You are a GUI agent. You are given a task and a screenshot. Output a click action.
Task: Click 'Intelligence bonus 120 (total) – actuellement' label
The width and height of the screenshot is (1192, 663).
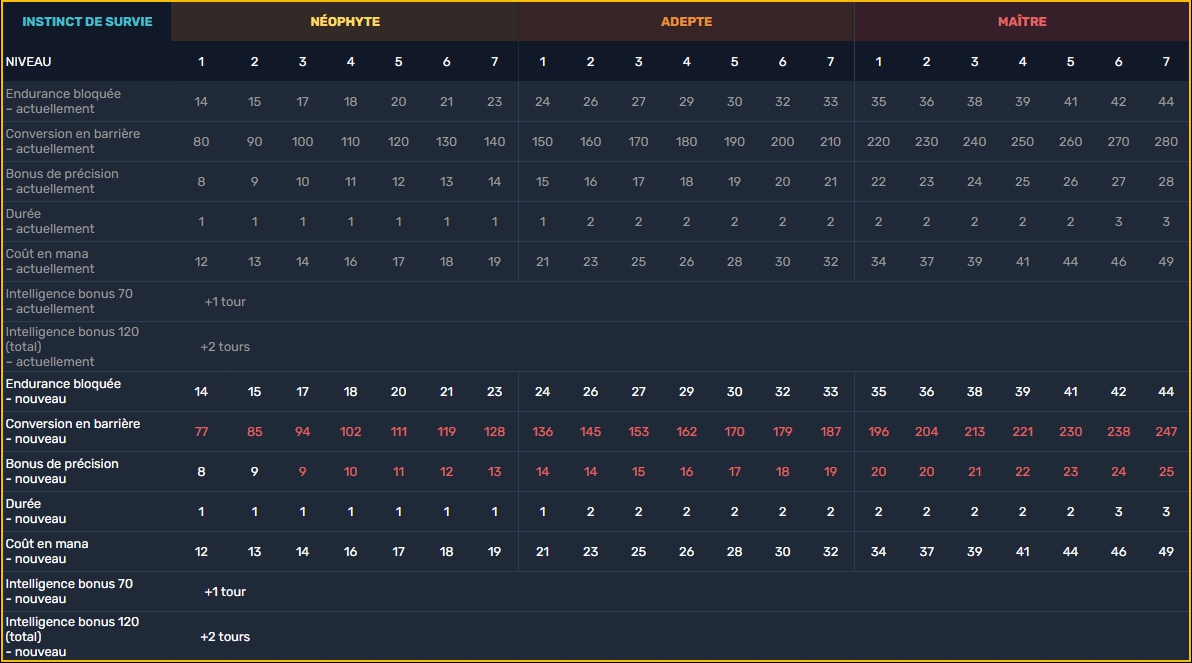coord(72,347)
